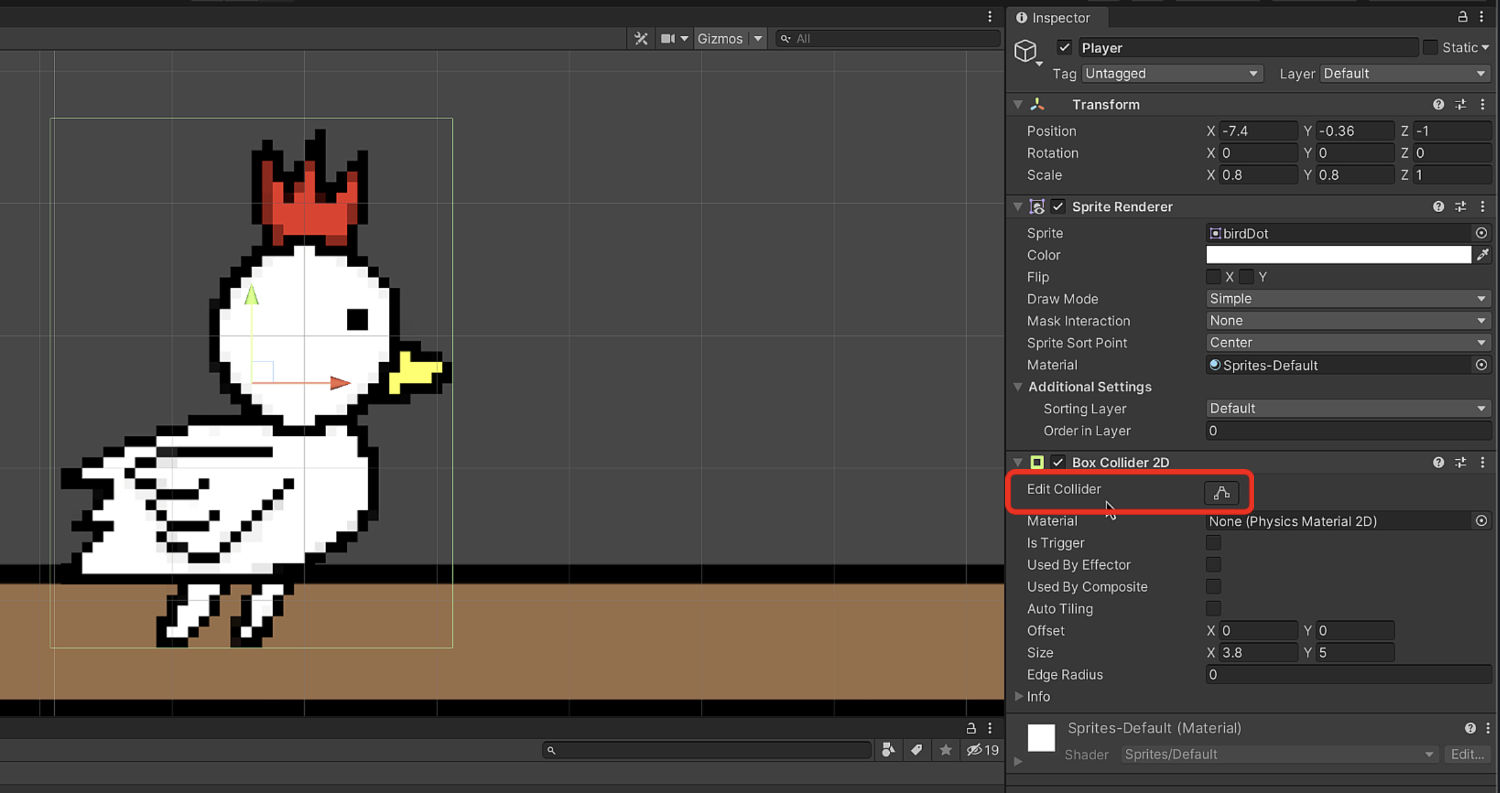Open the scene tools settings icon

click(x=641, y=39)
